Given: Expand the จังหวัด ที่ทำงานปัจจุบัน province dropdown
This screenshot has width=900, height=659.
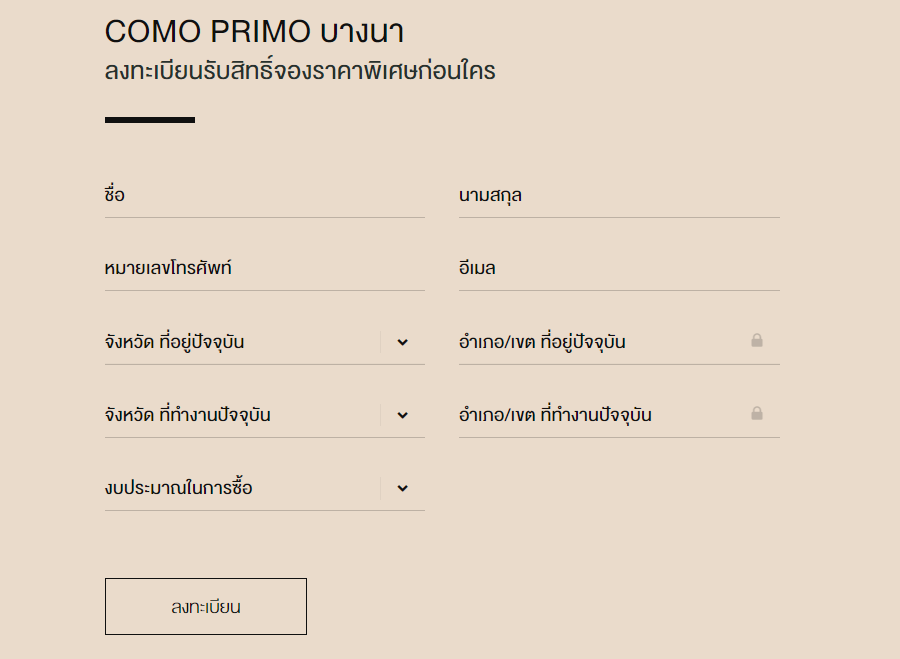Looking at the screenshot, I should [x=240, y=415].
